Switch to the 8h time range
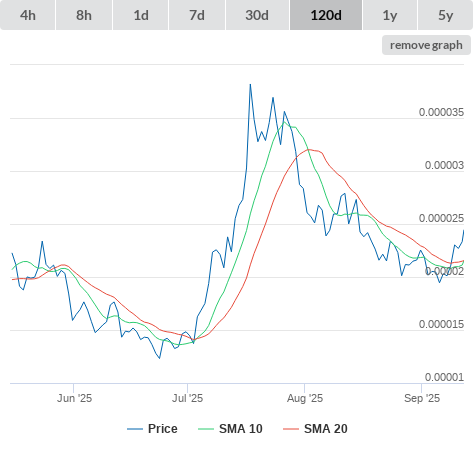 click(84, 15)
